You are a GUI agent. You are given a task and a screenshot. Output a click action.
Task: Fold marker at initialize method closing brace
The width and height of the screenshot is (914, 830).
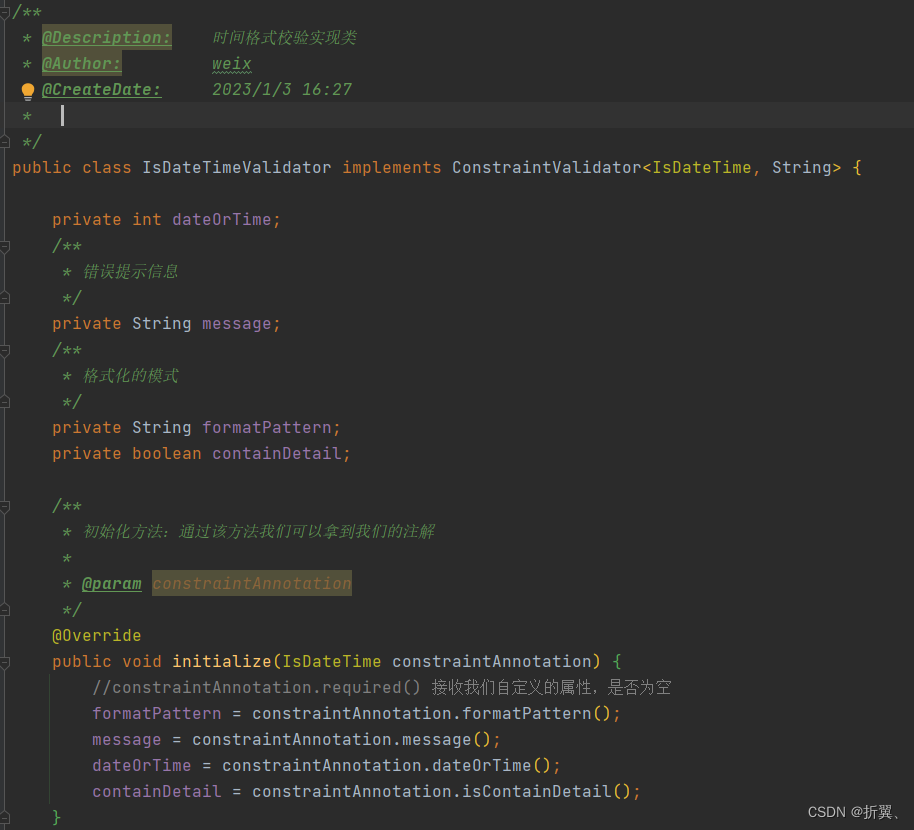(5, 817)
